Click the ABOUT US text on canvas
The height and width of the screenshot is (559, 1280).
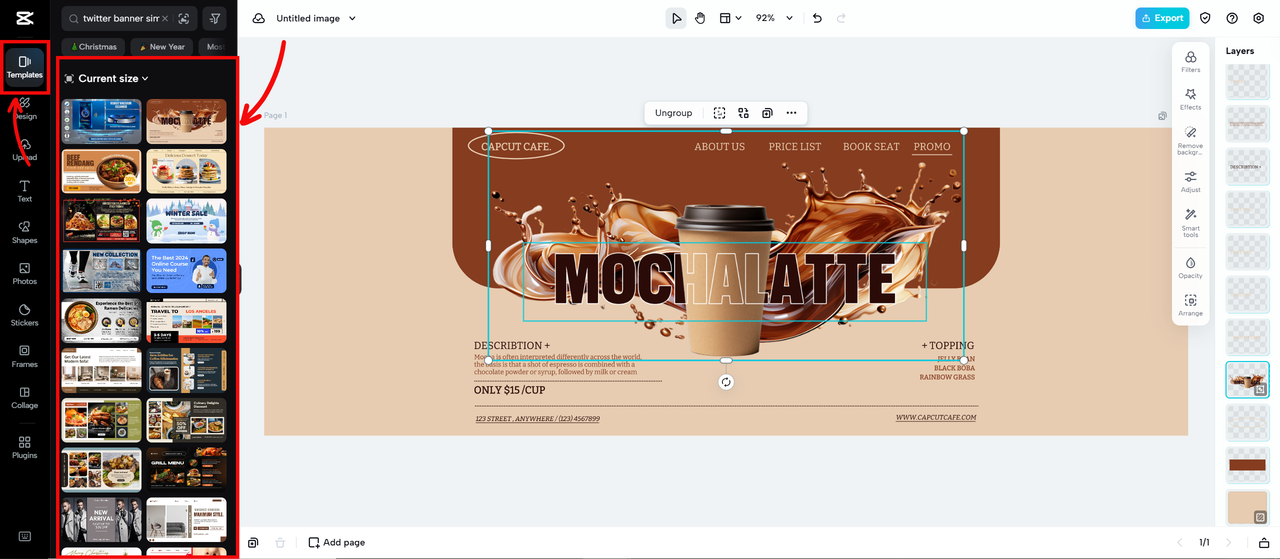pyautogui.click(x=720, y=146)
